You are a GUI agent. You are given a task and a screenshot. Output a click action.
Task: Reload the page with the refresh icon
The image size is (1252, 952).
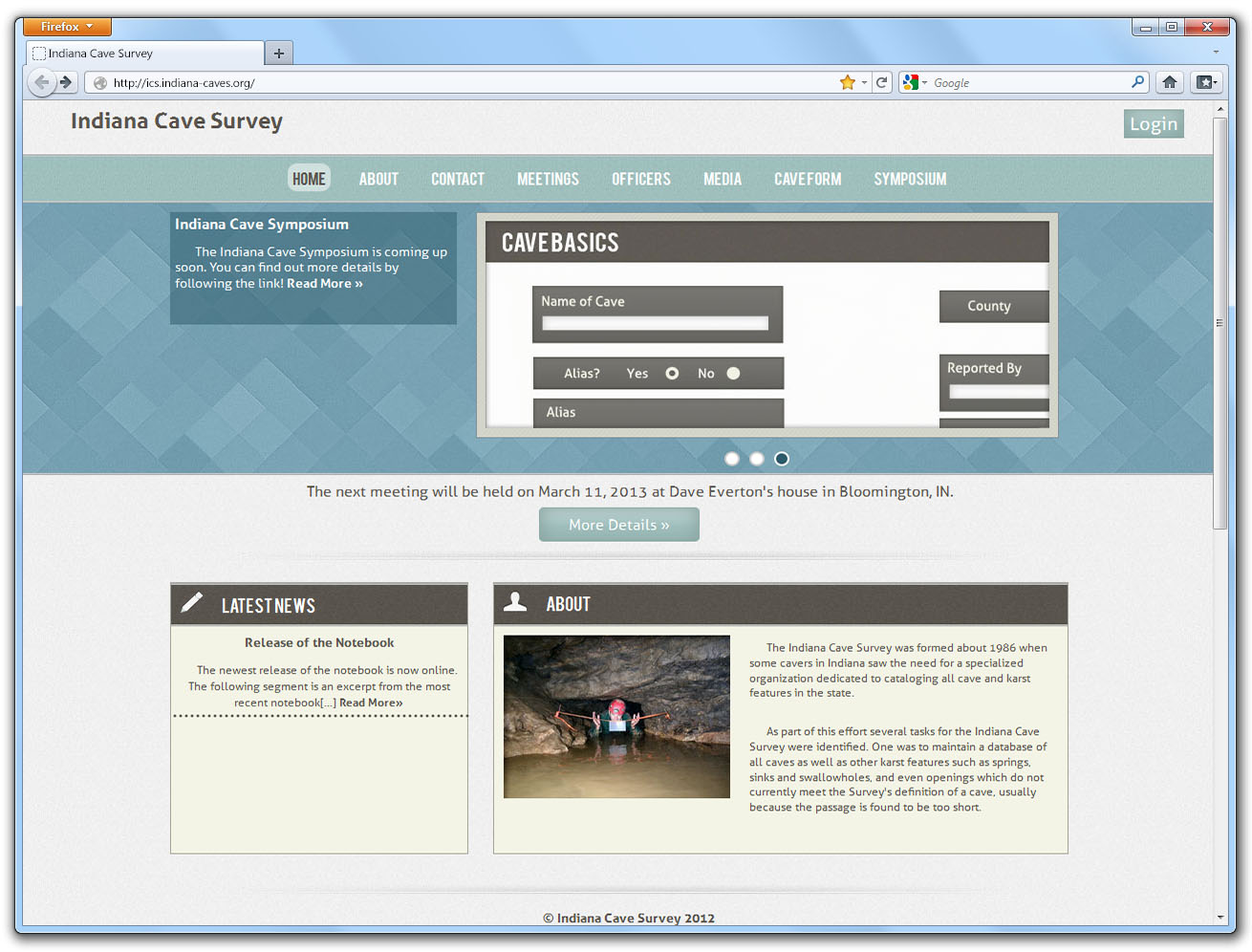pos(882,82)
